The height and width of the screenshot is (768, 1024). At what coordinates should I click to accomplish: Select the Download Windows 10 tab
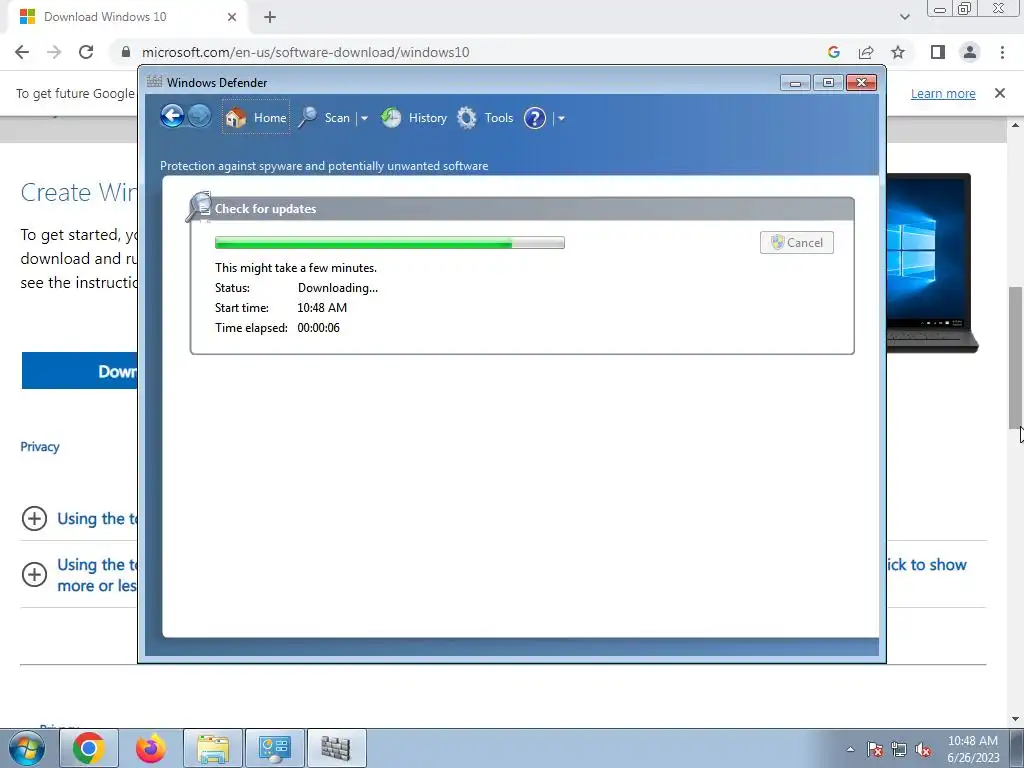pos(127,17)
